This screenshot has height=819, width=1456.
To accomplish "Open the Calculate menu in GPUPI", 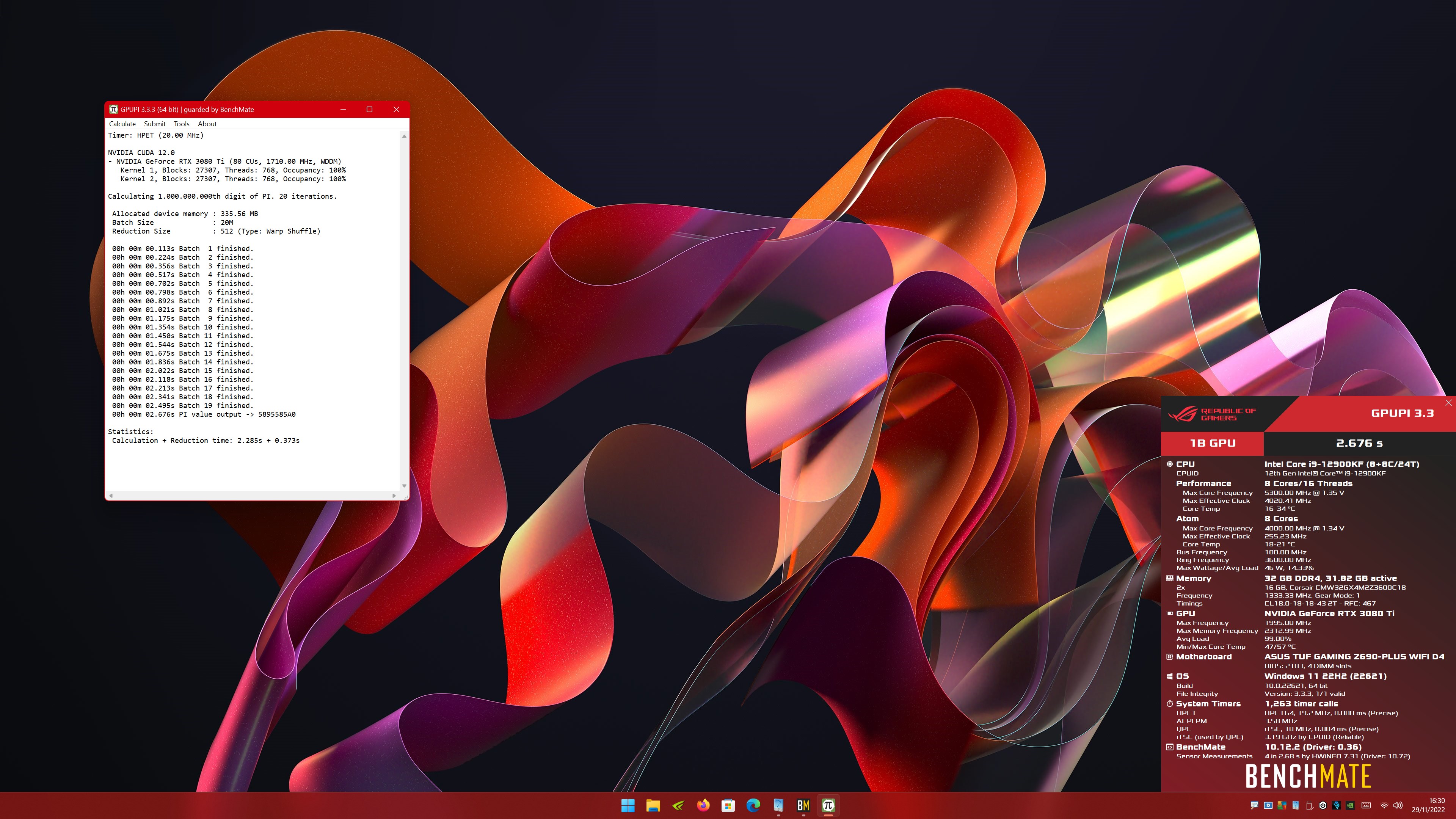I will point(122,124).
